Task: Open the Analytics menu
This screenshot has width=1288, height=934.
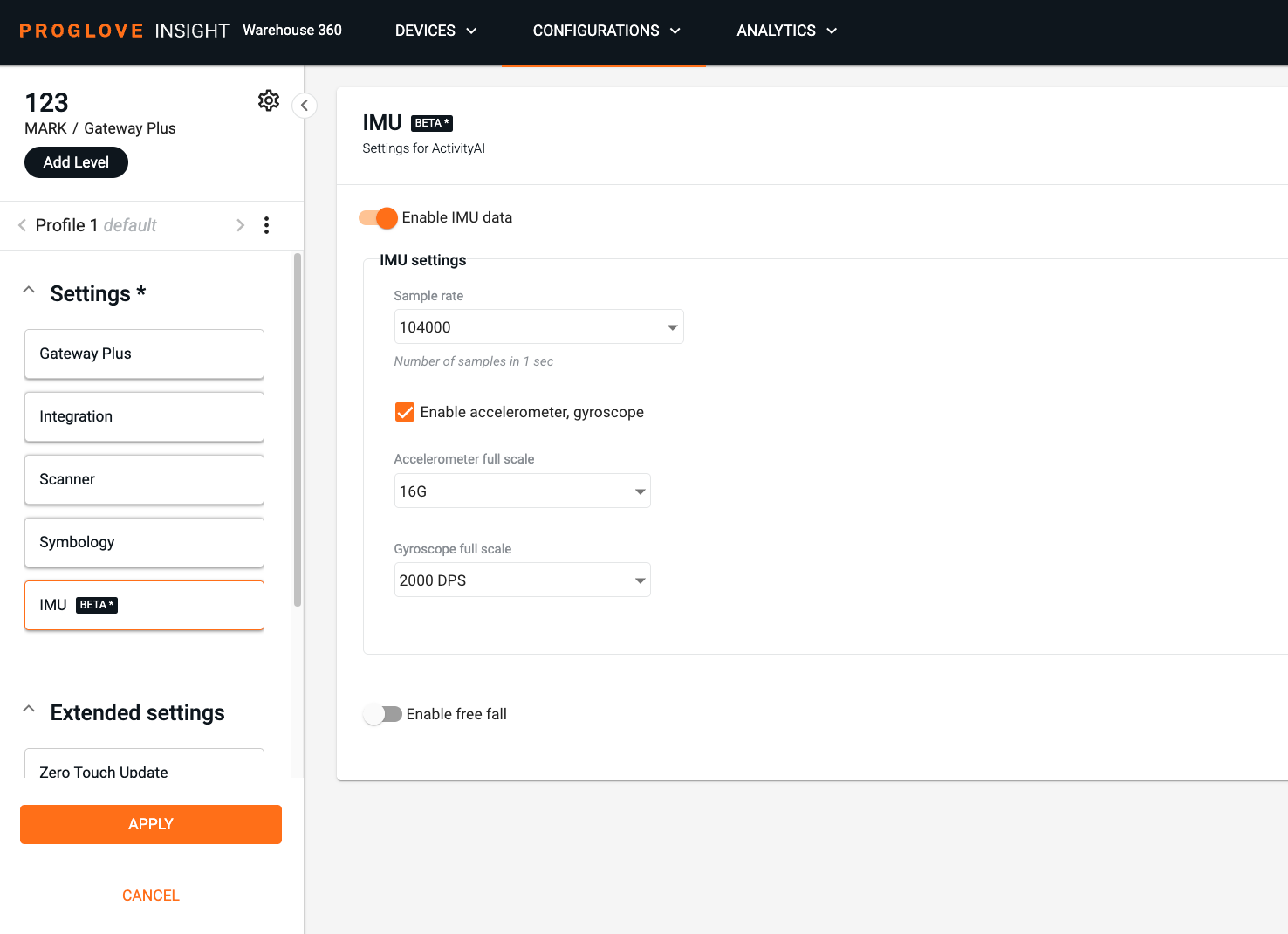Action: pos(786,31)
